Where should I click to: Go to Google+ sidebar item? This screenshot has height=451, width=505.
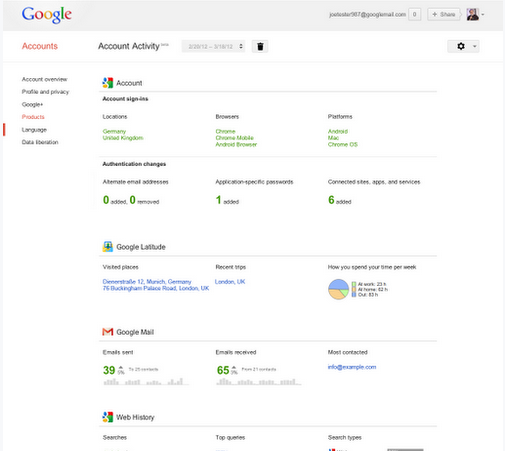32,104
